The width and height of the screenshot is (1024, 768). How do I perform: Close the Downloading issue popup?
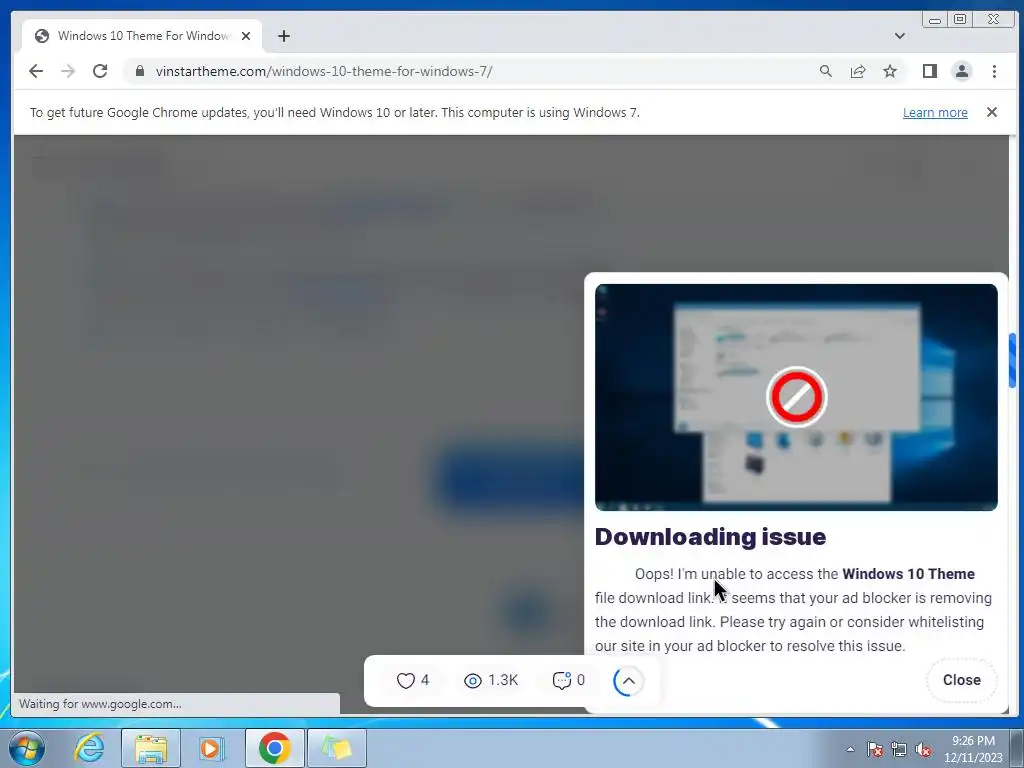tap(961, 680)
